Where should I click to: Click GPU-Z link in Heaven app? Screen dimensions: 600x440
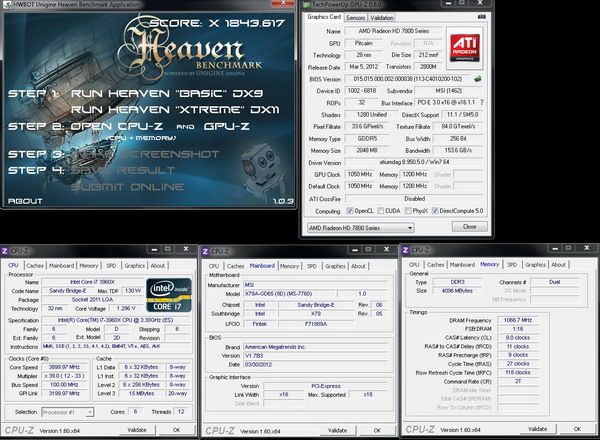[227, 126]
